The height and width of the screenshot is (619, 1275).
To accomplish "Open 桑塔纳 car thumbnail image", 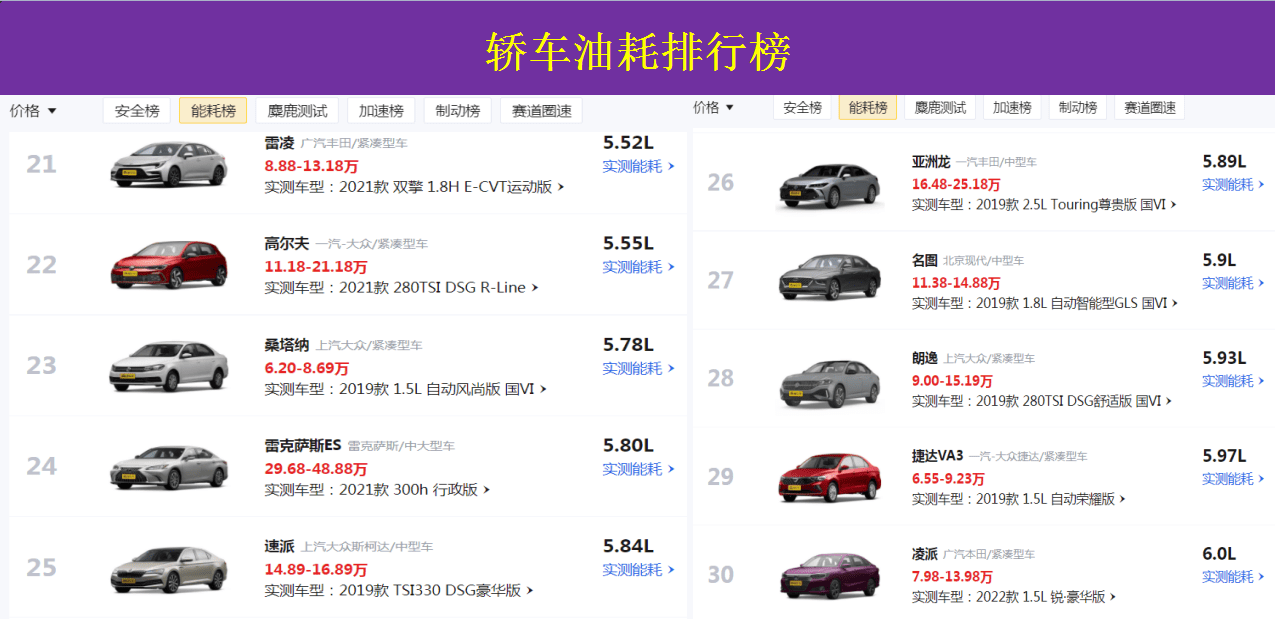I will coord(169,366).
